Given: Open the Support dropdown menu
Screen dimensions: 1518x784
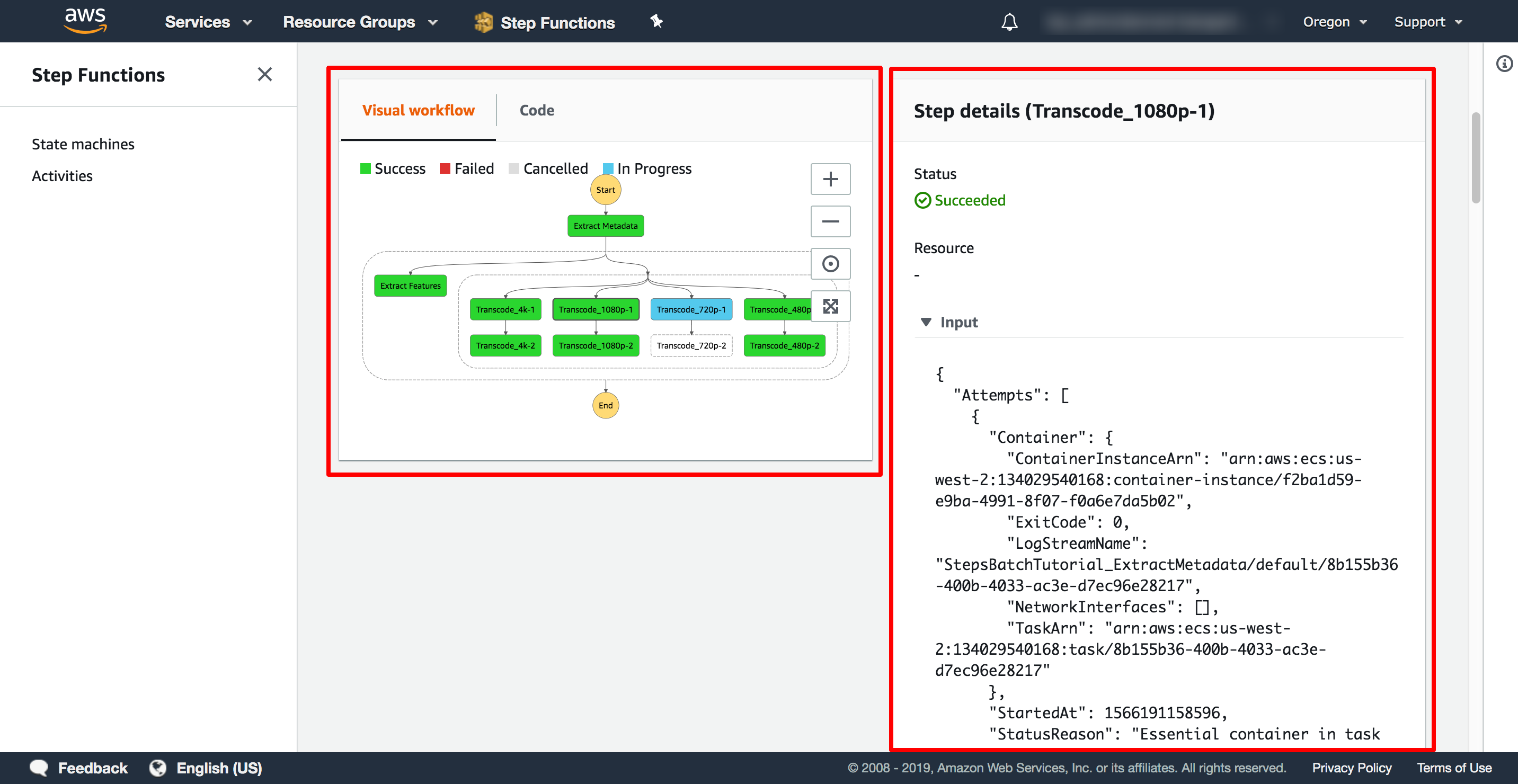Looking at the screenshot, I should coord(1428,22).
